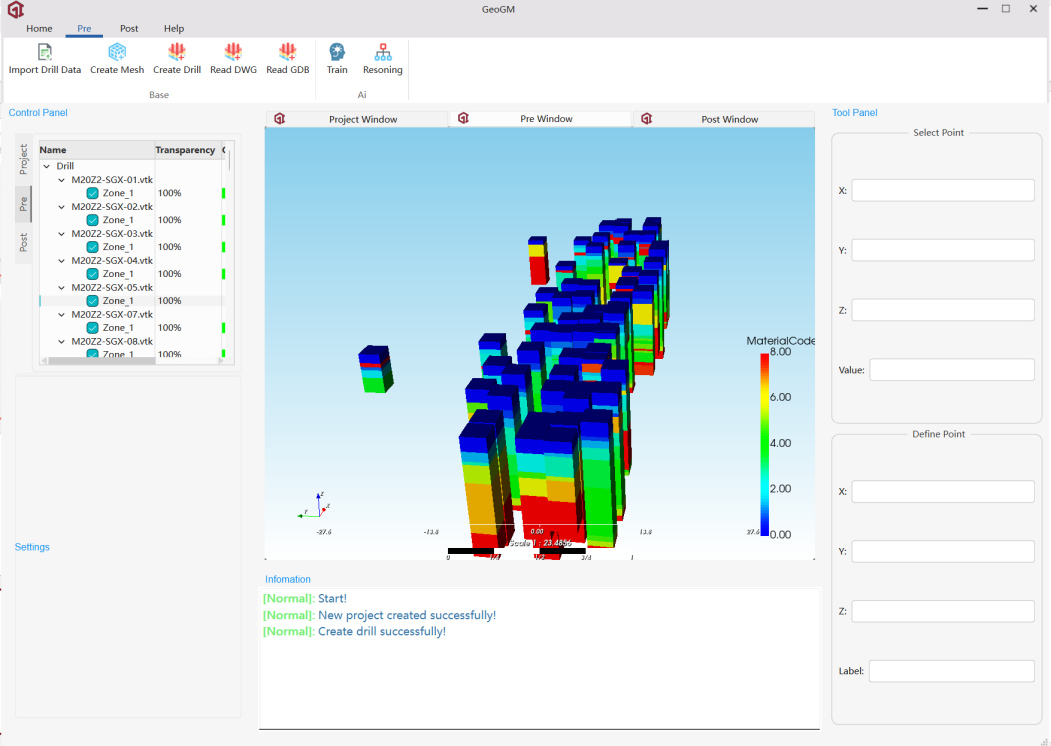This screenshot has height=746, width=1051.
Task: Collapse the Drill tree root node
Action: coord(47,167)
